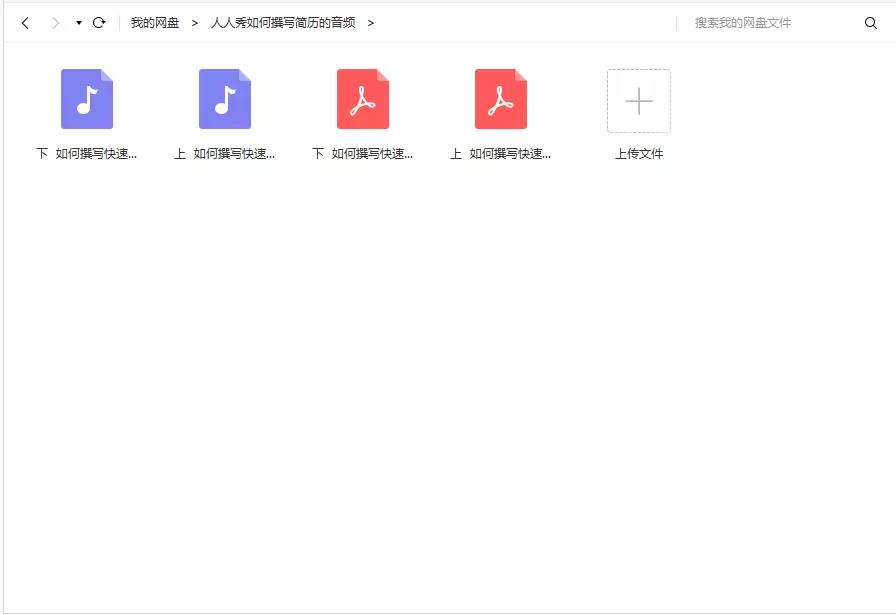Expand the arrow after 我的网盘
The width and height of the screenshot is (896, 615).
[x=195, y=23]
